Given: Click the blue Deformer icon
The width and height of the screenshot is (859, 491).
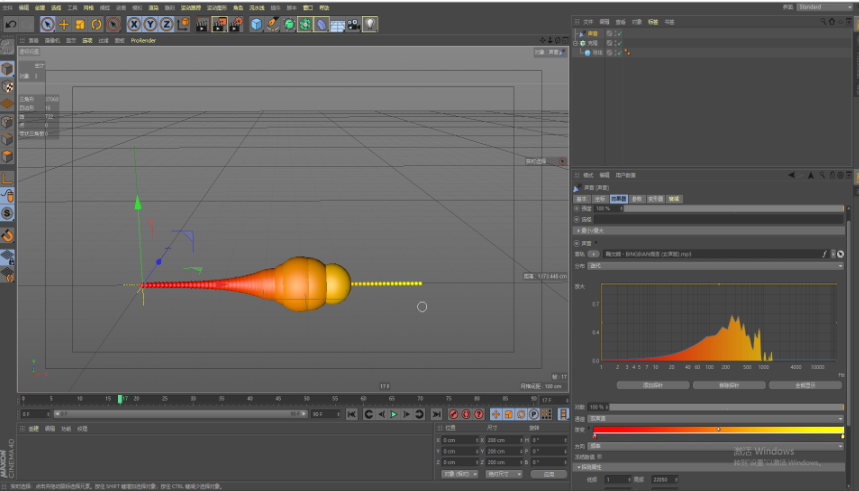Looking at the screenshot, I should click(321, 24).
